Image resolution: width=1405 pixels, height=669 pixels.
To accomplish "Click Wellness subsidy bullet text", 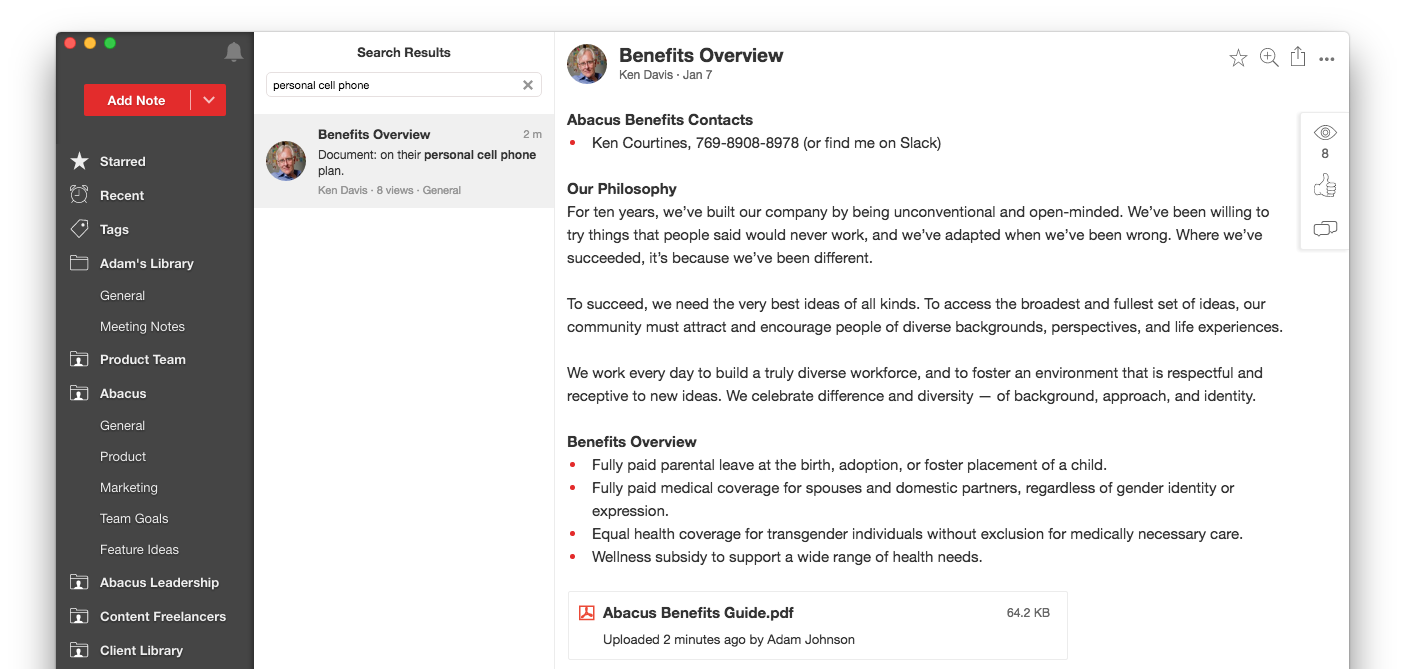I will point(787,556).
